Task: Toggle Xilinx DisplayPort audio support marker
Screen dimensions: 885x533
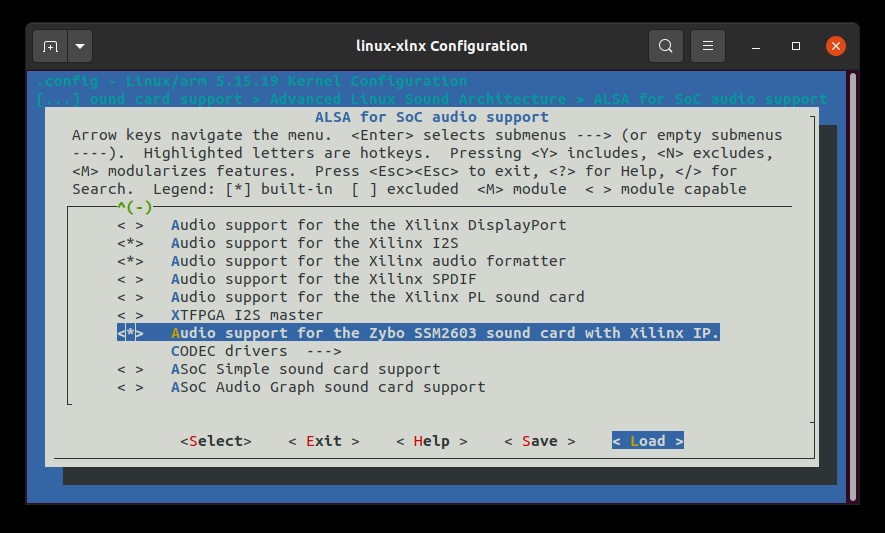Action: click(x=130, y=225)
